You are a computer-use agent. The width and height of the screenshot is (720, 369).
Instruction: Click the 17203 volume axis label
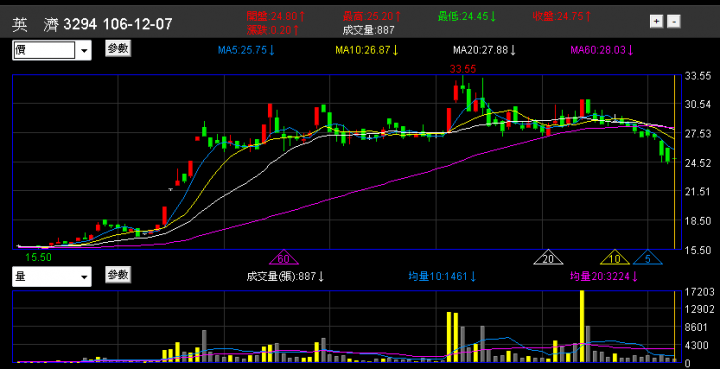[x=699, y=292]
